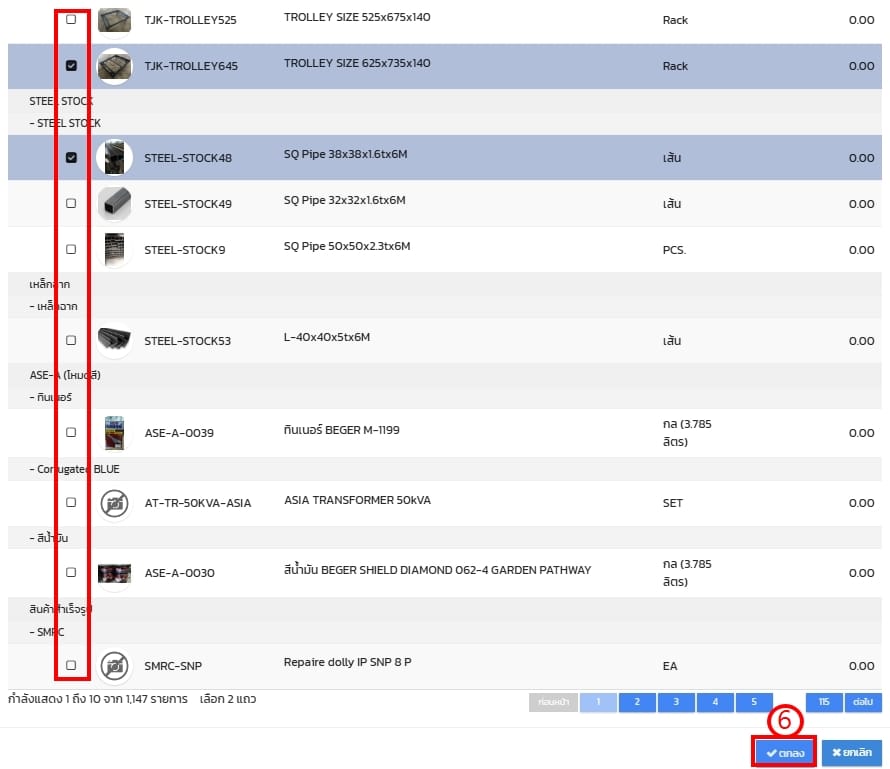Image resolution: width=890 pixels, height=769 pixels.
Task: Open the ASE-A-0039 thinner product image
Action: (114, 433)
